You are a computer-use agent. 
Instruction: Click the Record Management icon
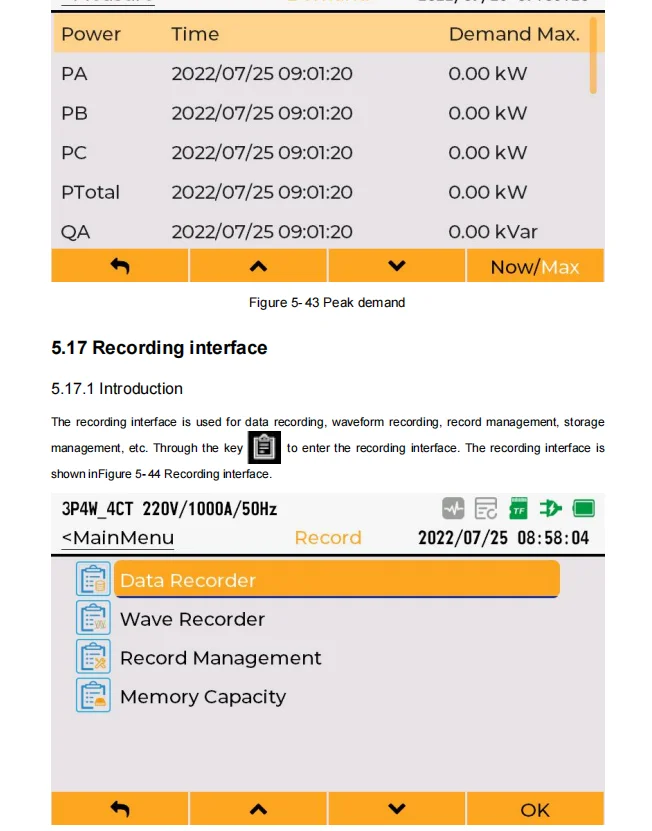(x=93, y=657)
